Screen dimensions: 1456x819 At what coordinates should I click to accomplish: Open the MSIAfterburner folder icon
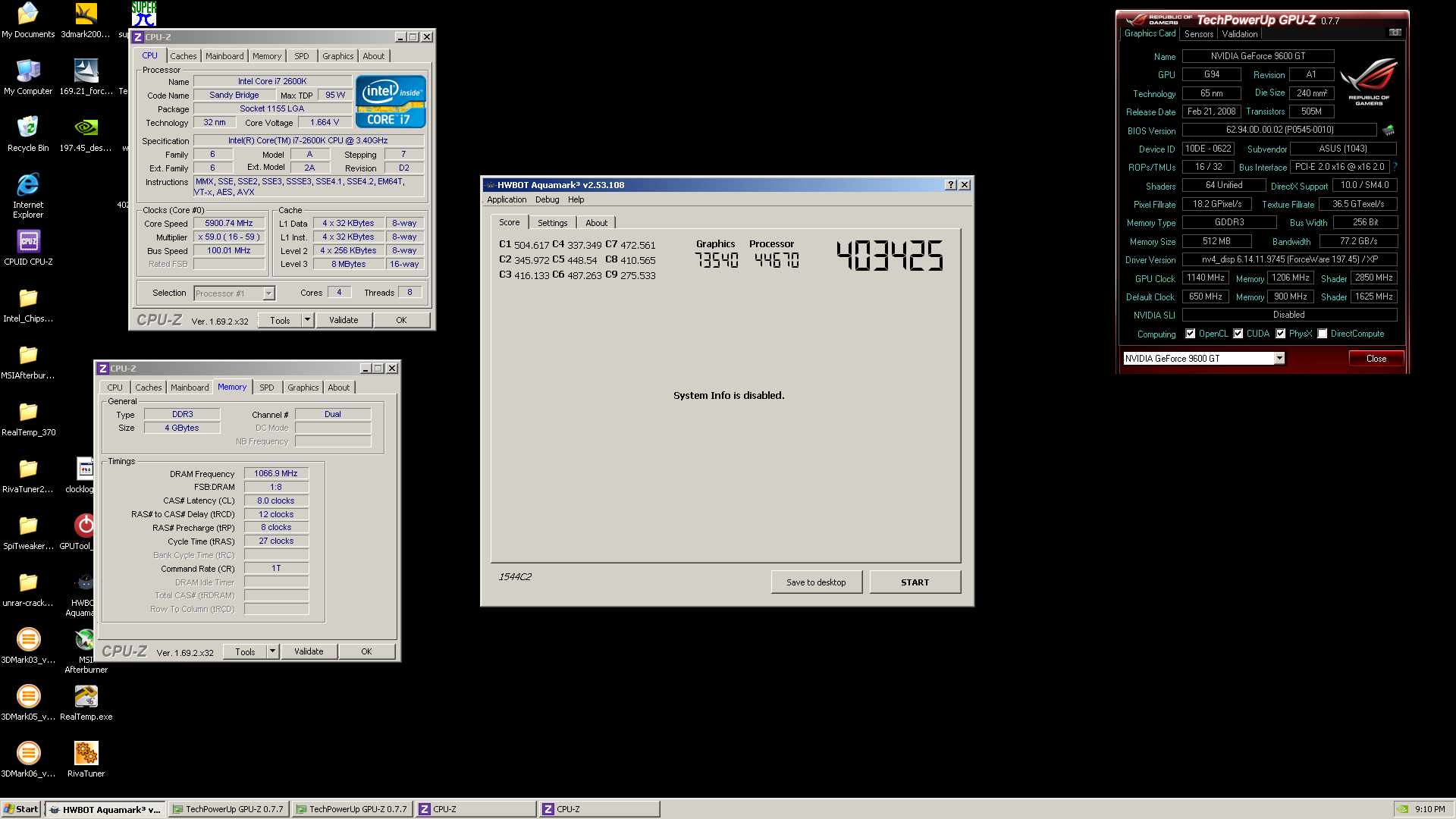[x=28, y=362]
